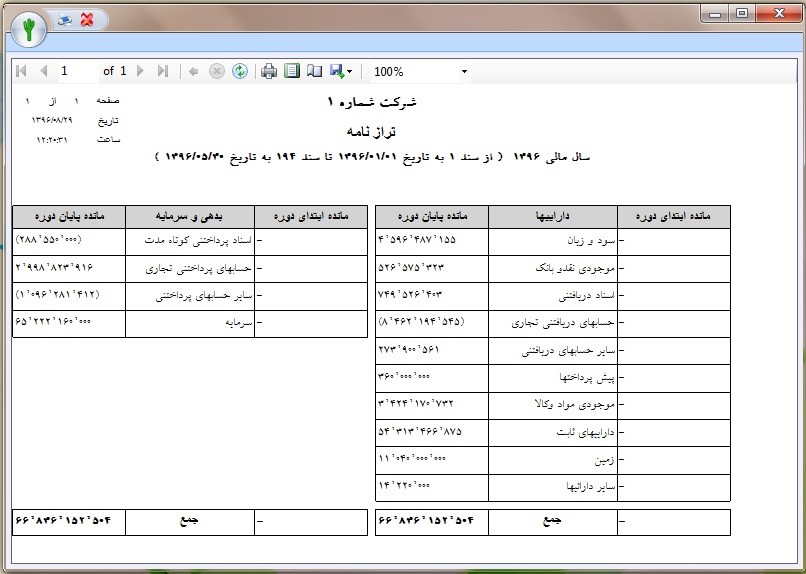The width and height of the screenshot is (806, 574).
Task: Click liabilities جمع total label
Action: click(x=189, y=521)
